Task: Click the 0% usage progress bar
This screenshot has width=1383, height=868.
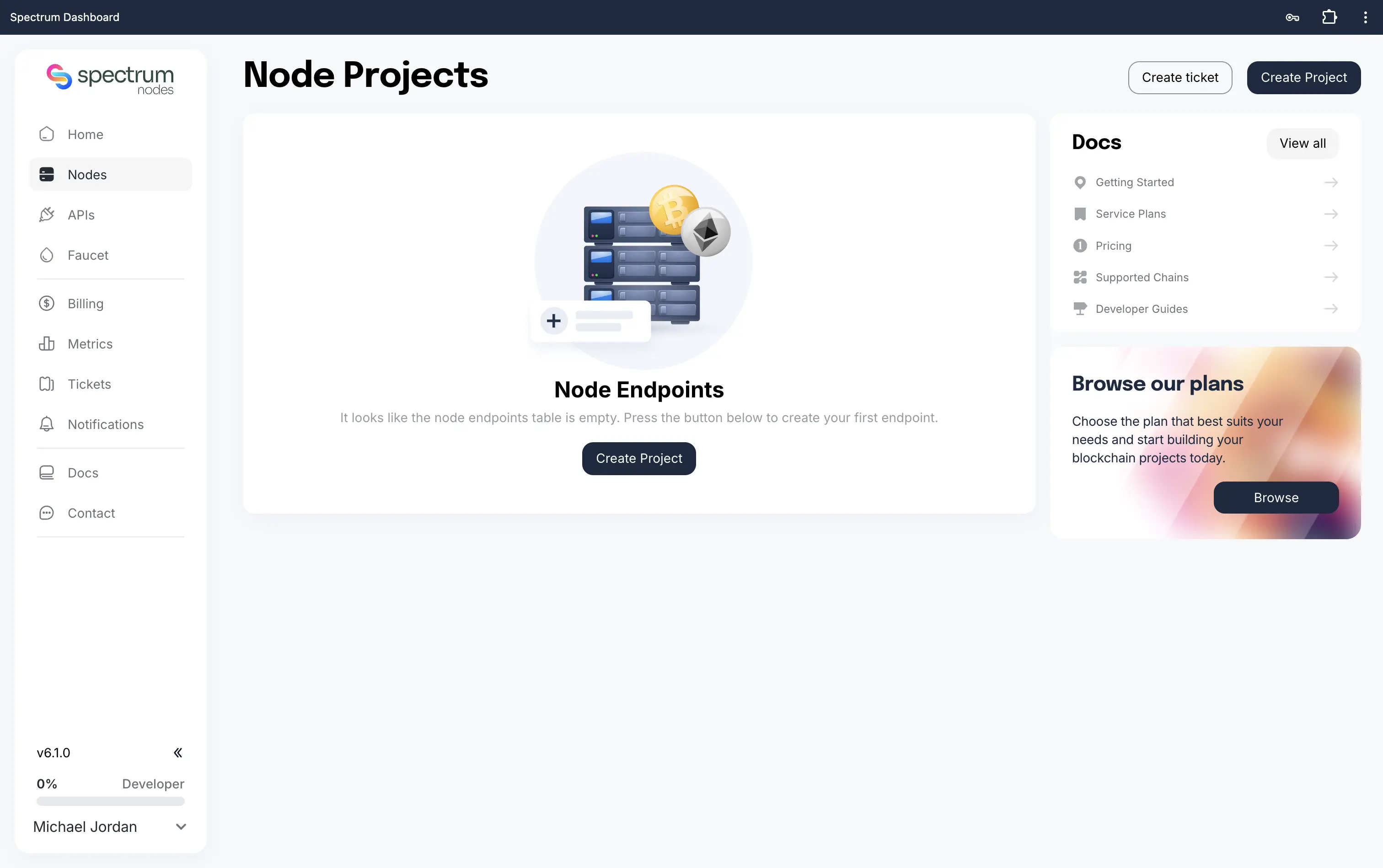Action: pyautogui.click(x=110, y=801)
